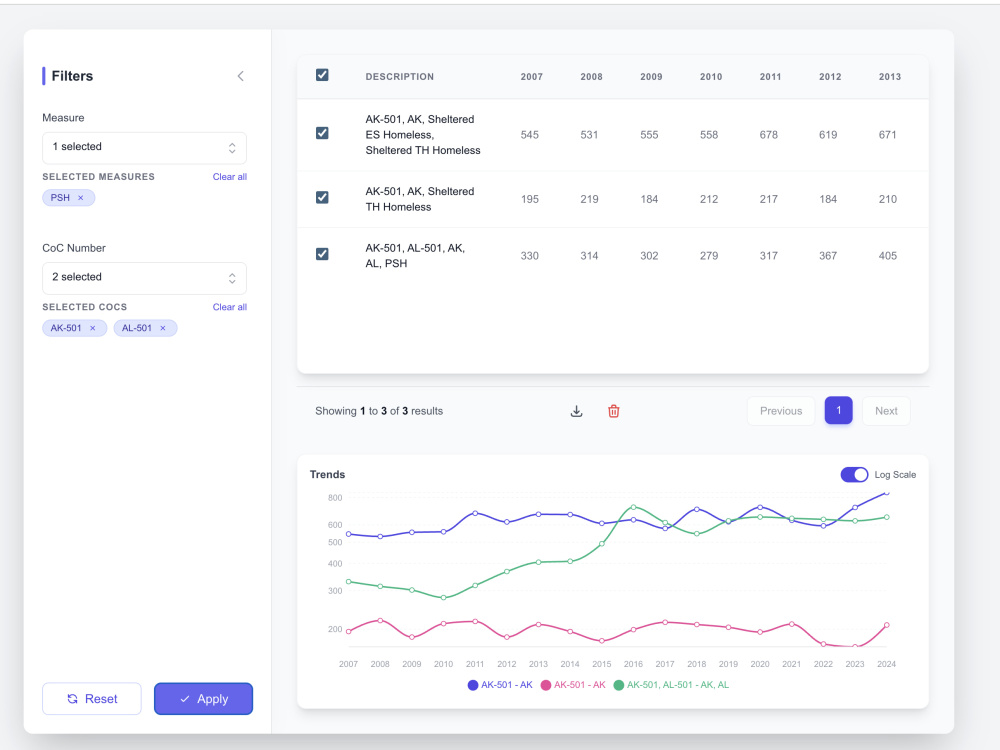This screenshot has height=750, width=1000.
Task: Toggle the pink AK-501 - AK legend entry
Action: click(573, 685)
